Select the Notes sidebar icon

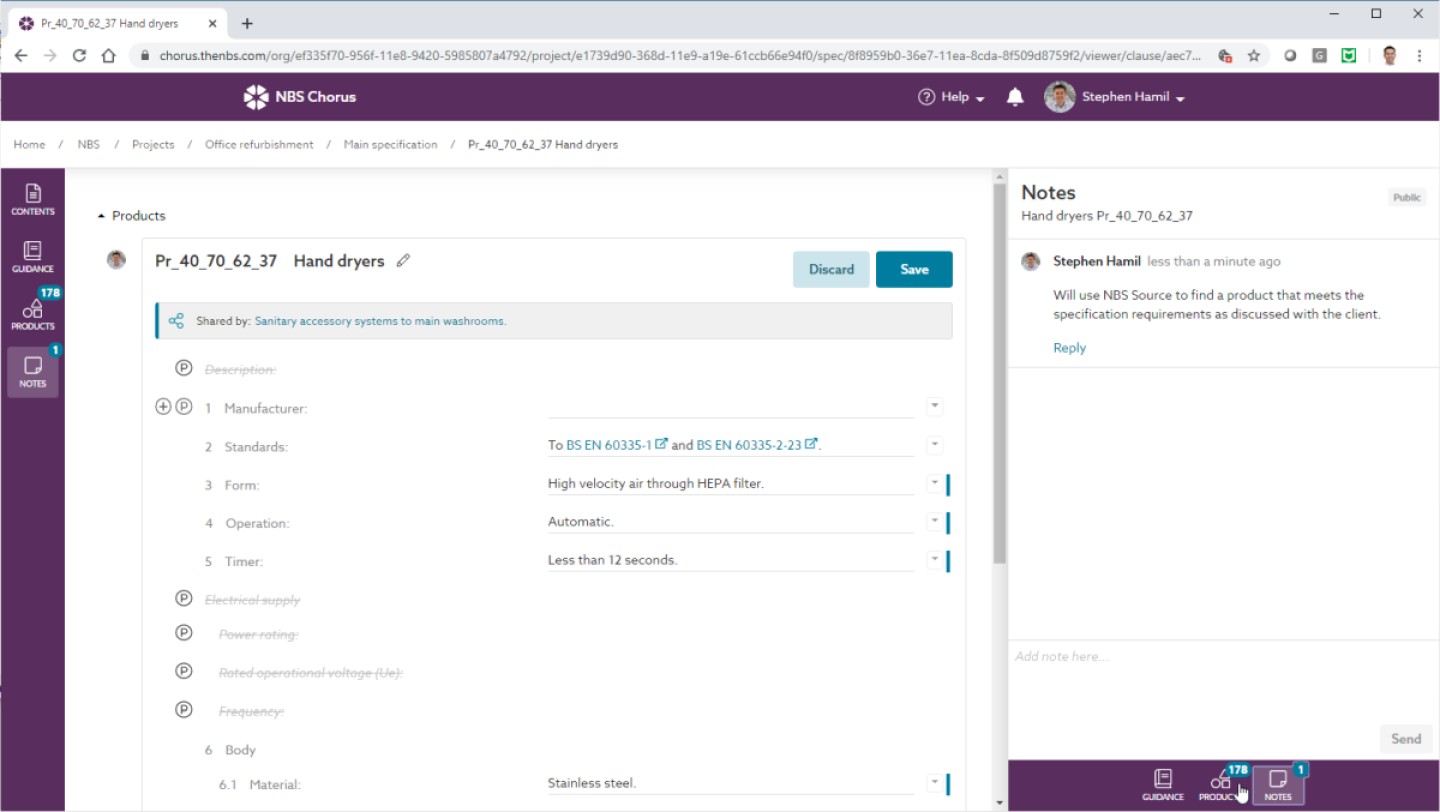click(33, 371)
